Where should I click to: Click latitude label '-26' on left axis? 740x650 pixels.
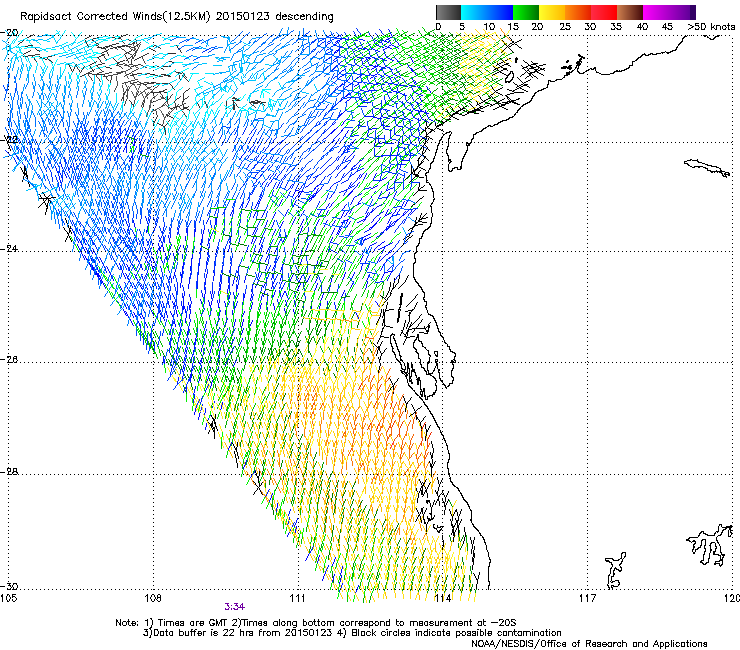(9, 360)
